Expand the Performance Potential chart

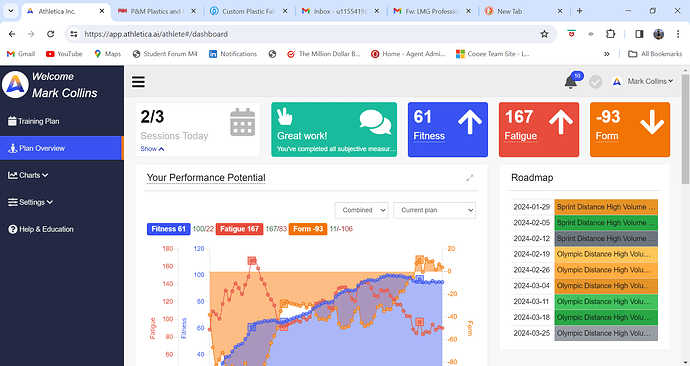(x=470, y=178)
